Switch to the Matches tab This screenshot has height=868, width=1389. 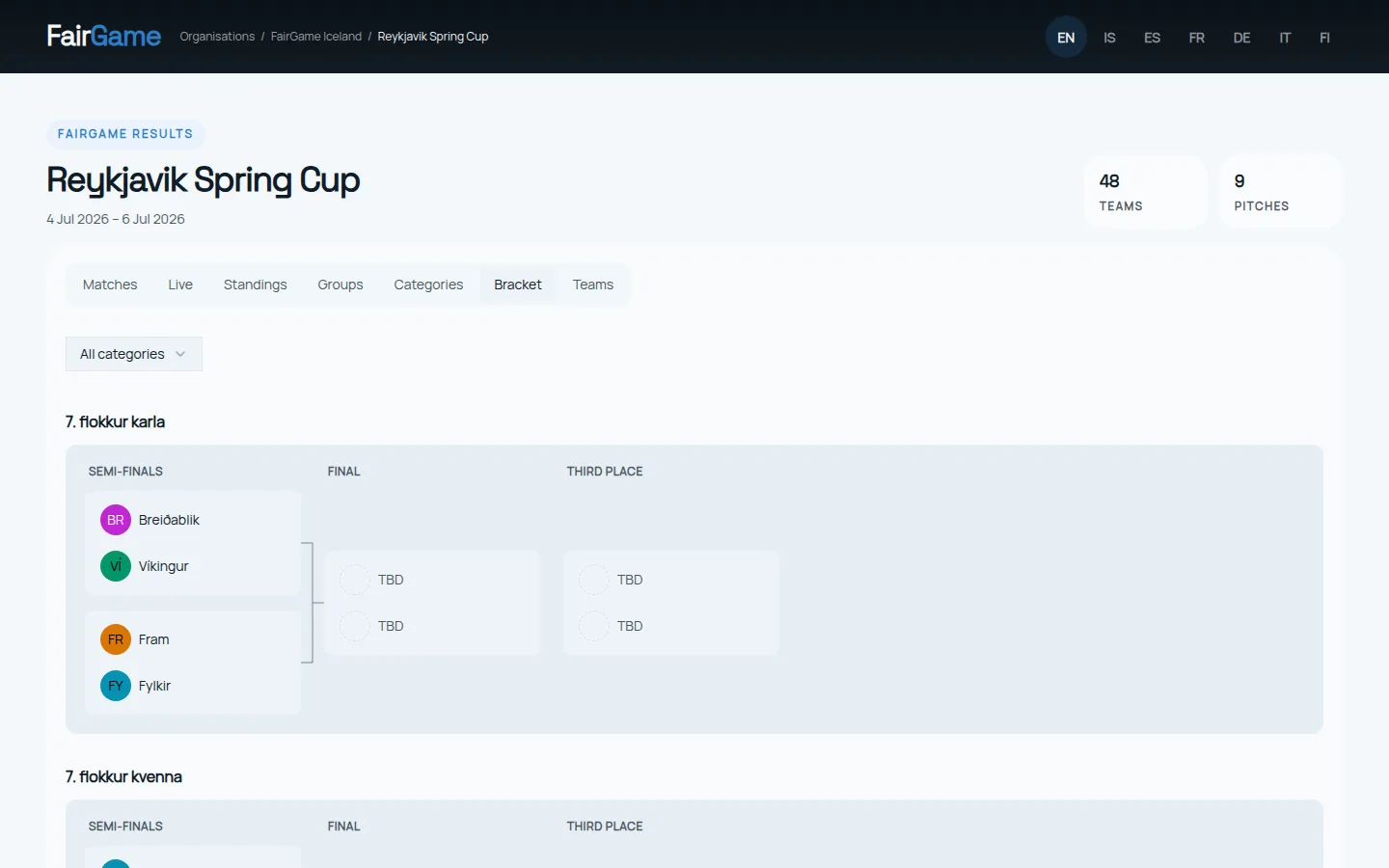(x=110, y=285)
